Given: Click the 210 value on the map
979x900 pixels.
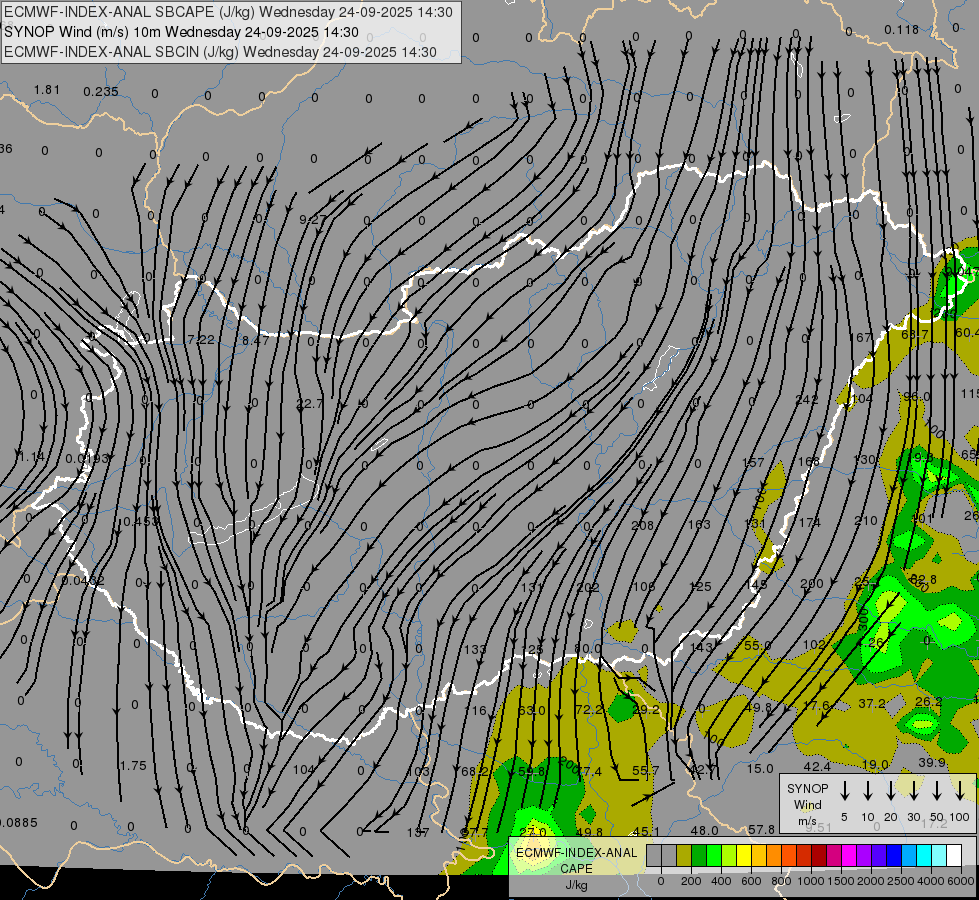Looking at the screenshot, I should [866, 520].
